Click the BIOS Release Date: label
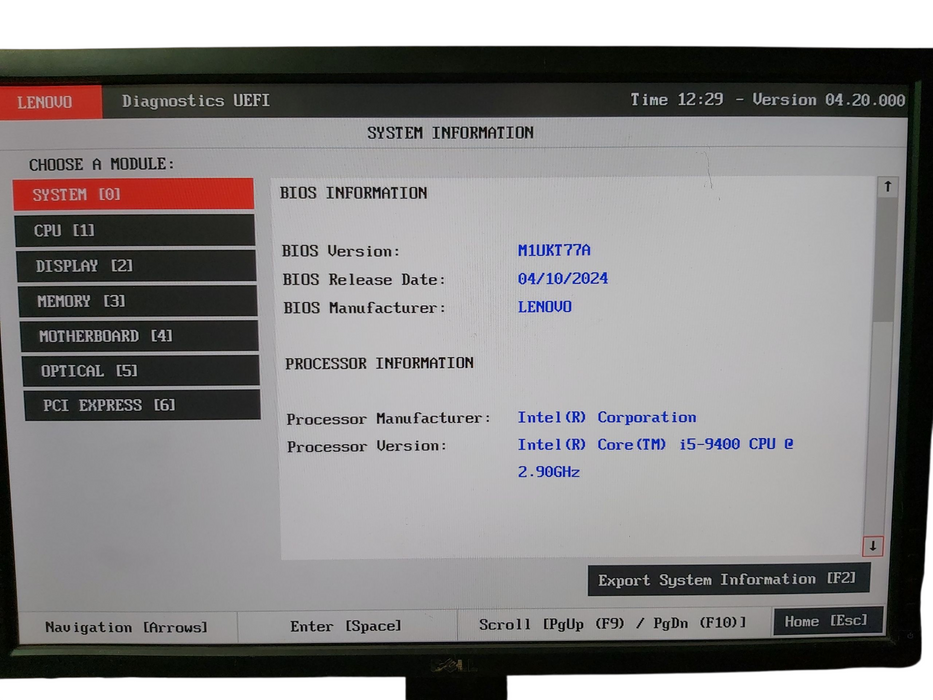Viewport: 933px width, 700px height. coord(364,280)
